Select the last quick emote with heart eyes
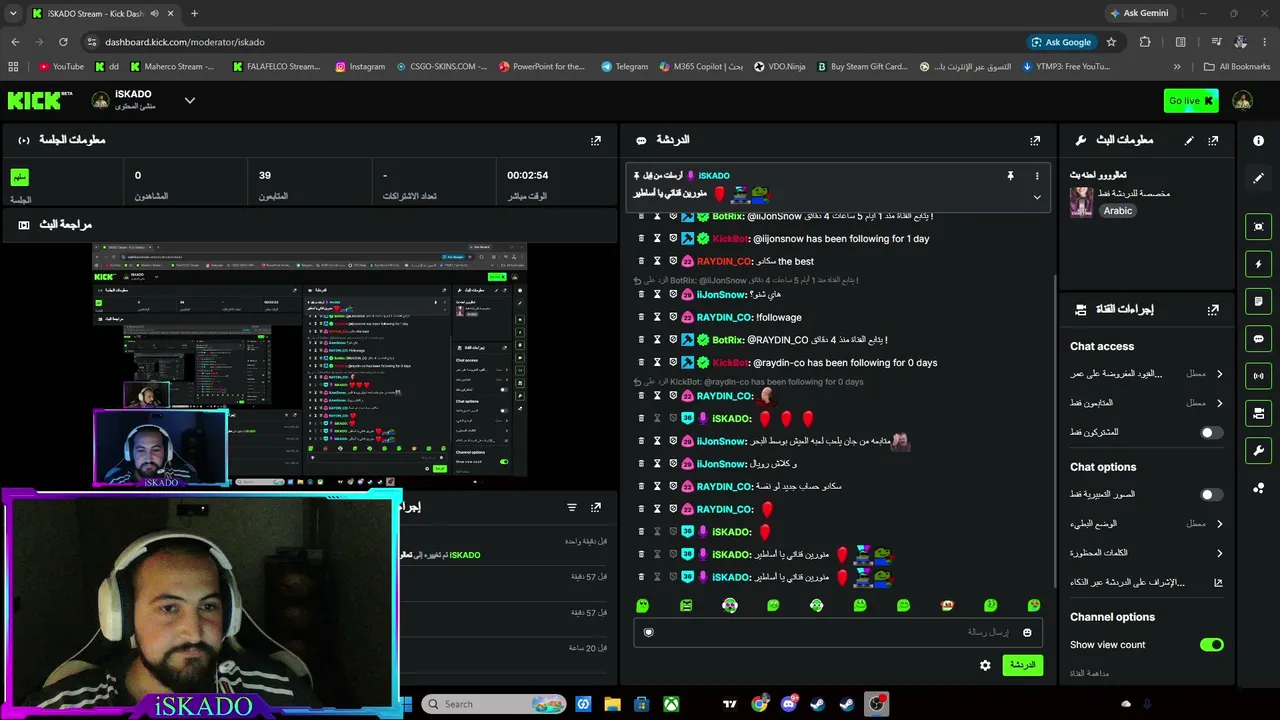The image size is (1280, 720). (x=1034, y=605)
